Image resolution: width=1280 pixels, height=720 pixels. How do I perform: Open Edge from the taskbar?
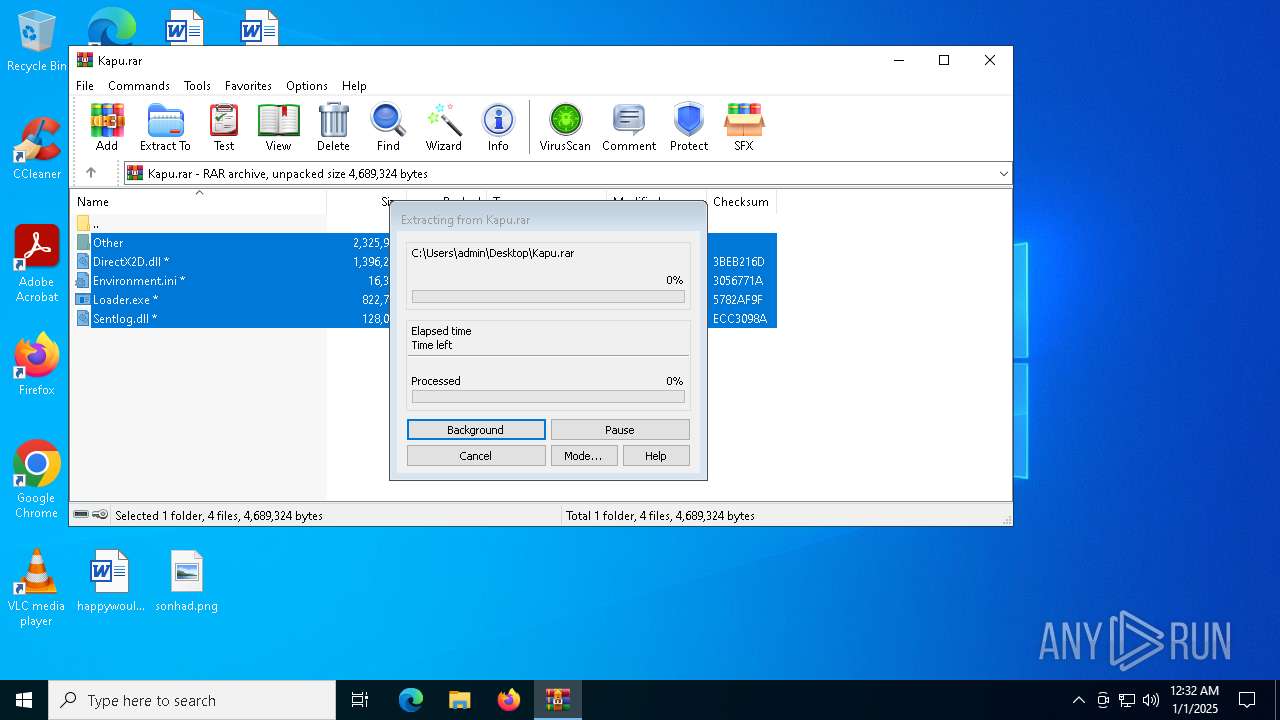pyautogui.click(x=411, y=700)
